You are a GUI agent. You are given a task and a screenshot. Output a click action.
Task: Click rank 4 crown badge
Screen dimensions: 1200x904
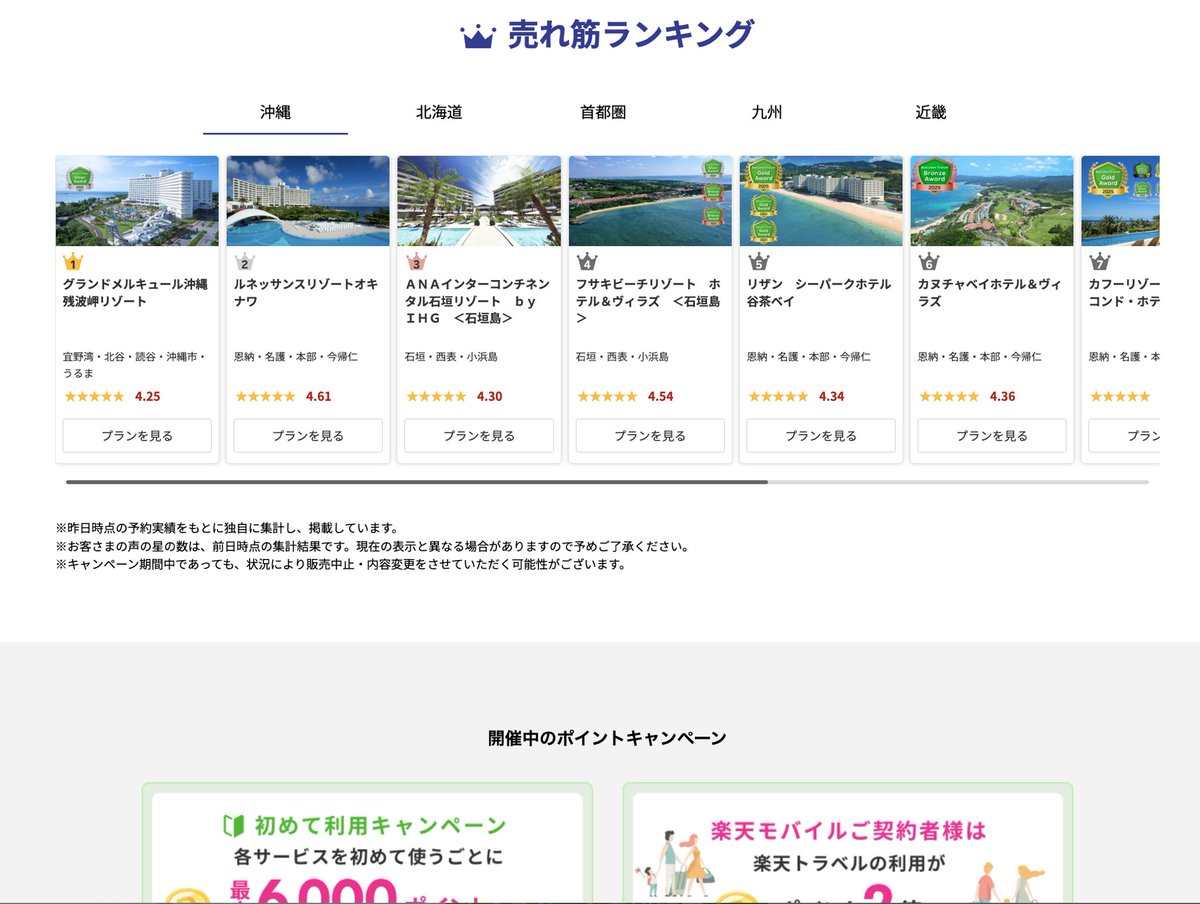pos(587,262)
